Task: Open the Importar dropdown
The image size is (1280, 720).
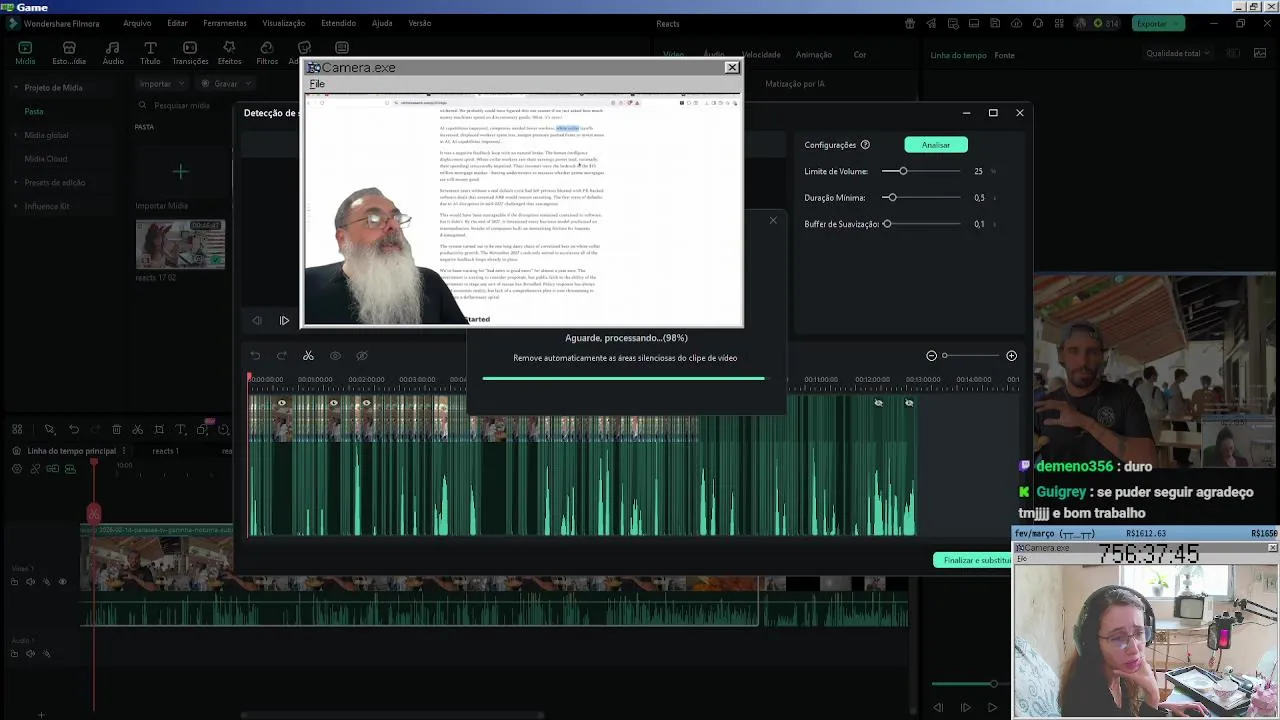Action: point(161,84)
